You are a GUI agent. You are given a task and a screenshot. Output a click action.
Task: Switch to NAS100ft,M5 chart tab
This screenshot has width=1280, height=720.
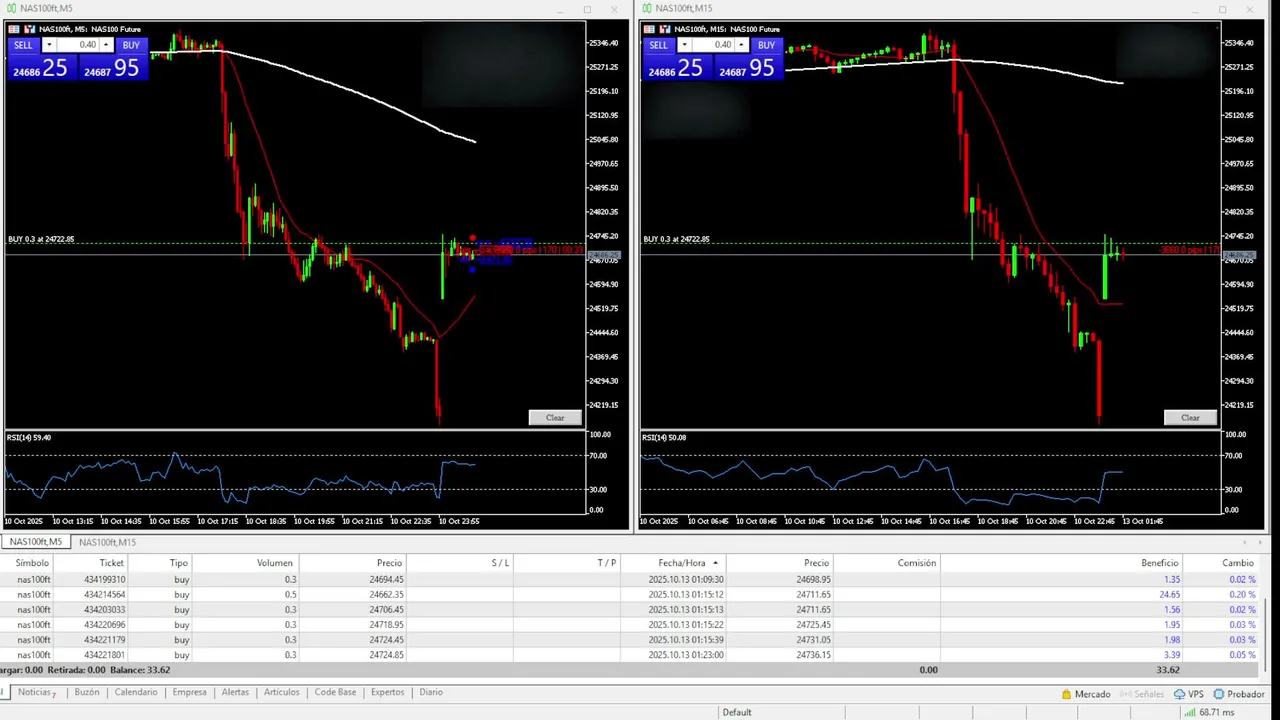35,542
